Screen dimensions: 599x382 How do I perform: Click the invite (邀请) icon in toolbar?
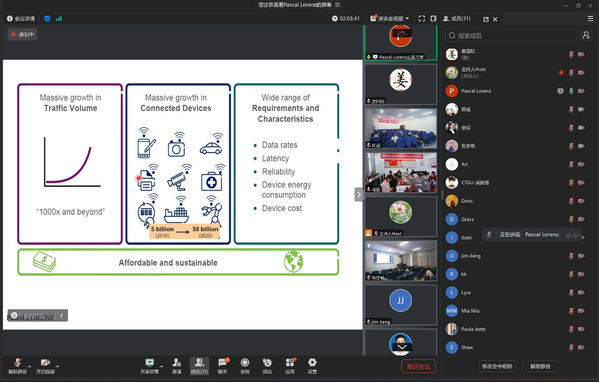tap(176, 366)
